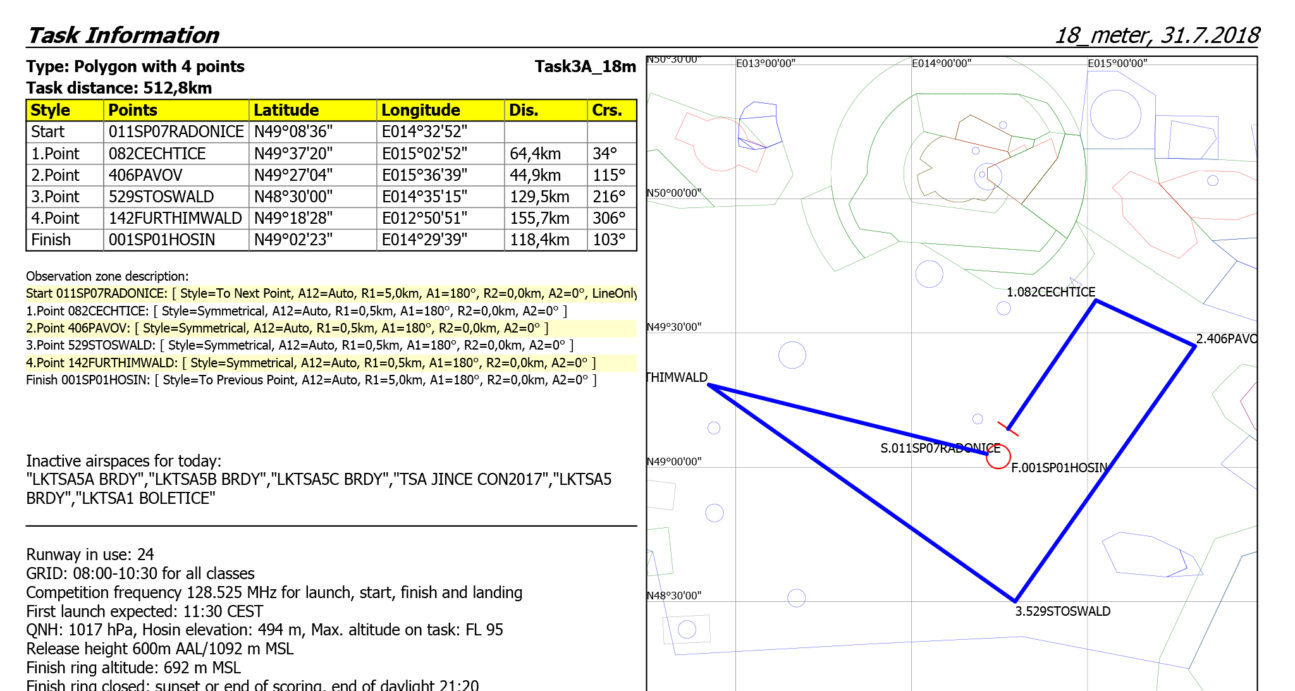Click the red finish circle on the map

point(997,459)
